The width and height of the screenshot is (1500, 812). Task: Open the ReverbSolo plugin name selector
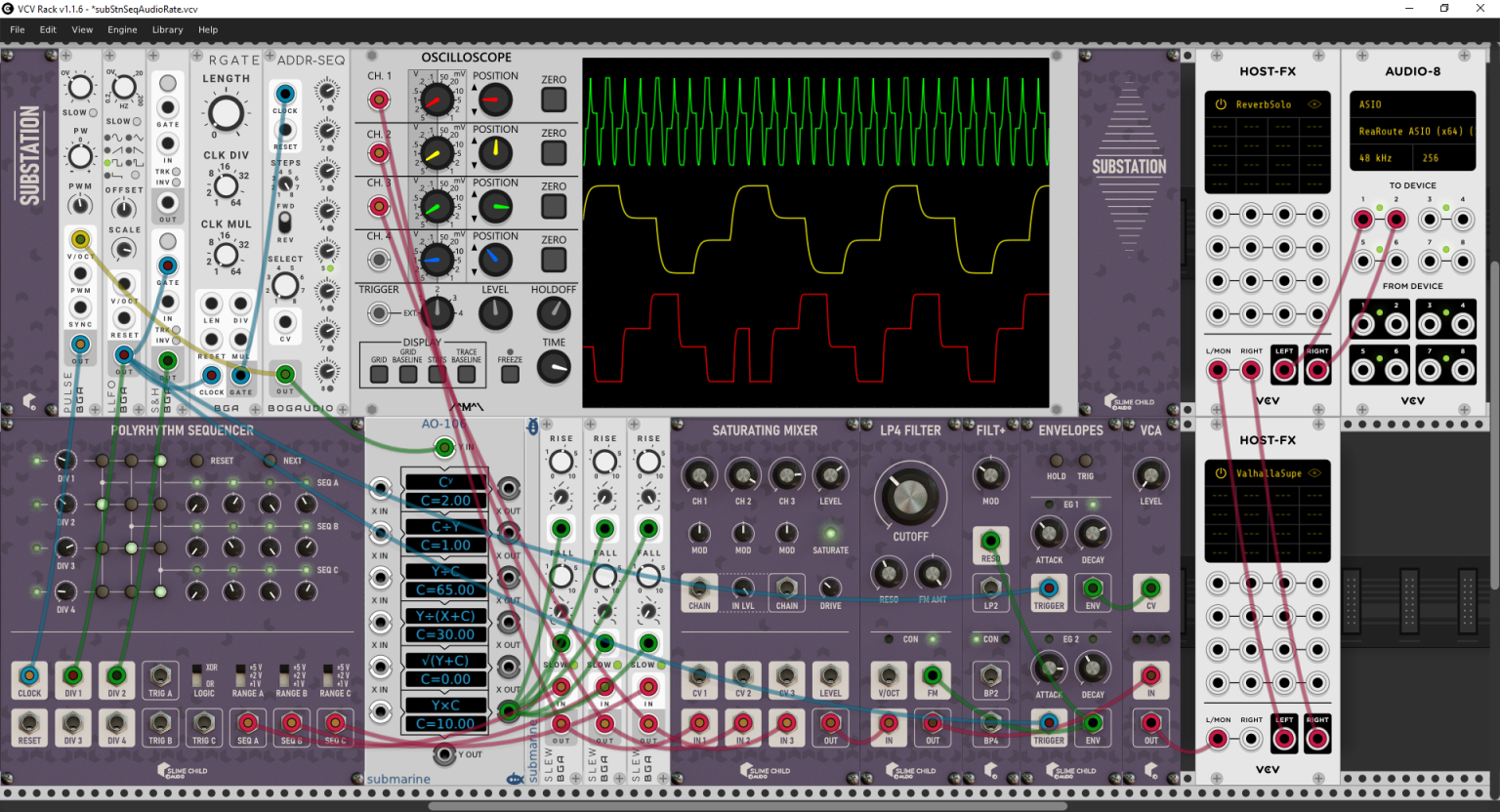(x=1264, y=104)
